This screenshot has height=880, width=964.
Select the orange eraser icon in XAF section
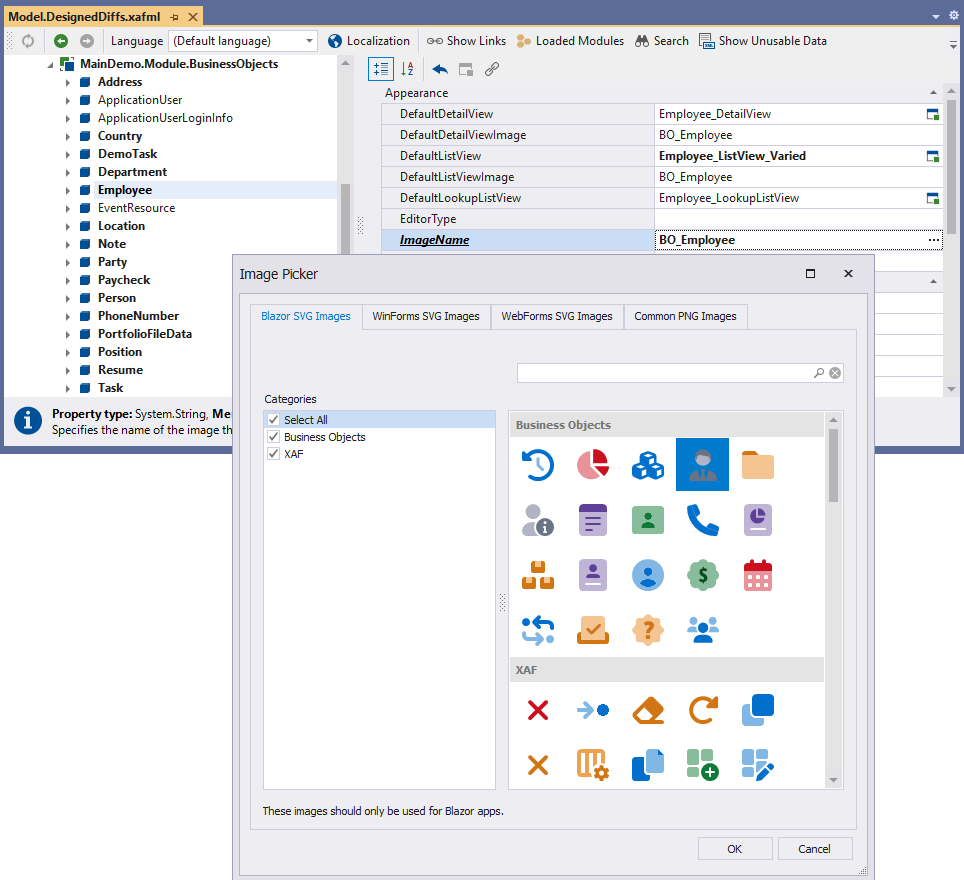coord(647,710)
